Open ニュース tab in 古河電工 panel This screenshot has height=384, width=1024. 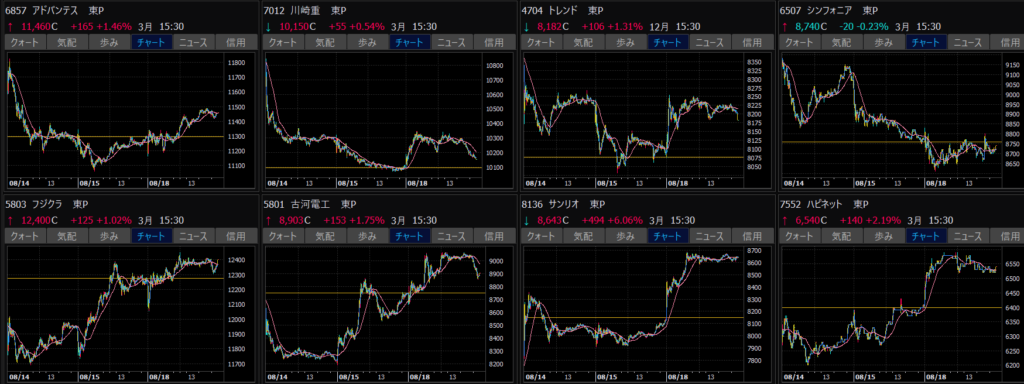[451, 235]
